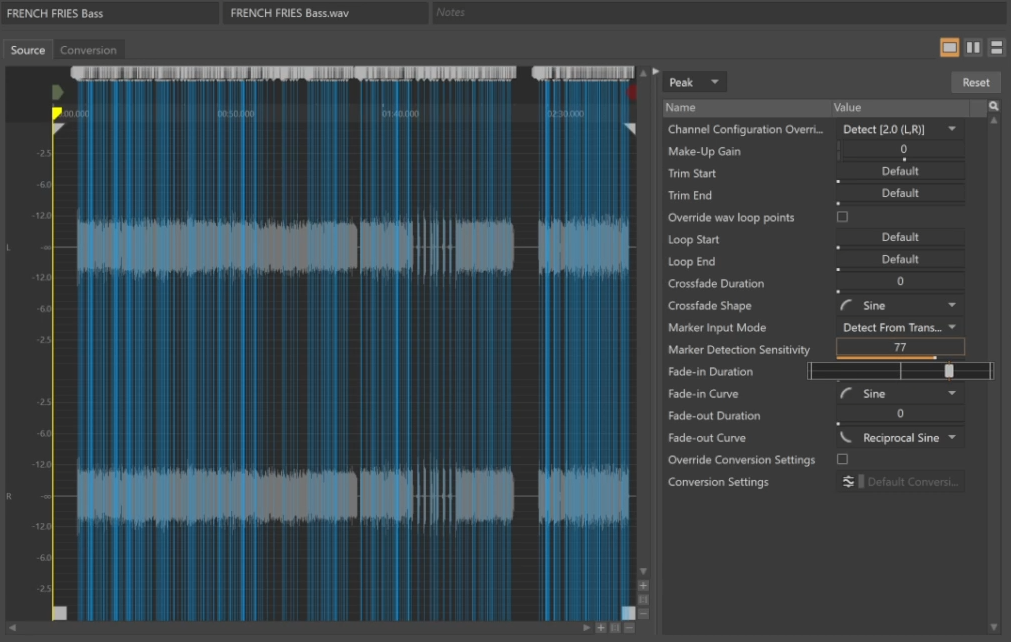Click the Marker Detection Sensitivity label

click(739, 350)
